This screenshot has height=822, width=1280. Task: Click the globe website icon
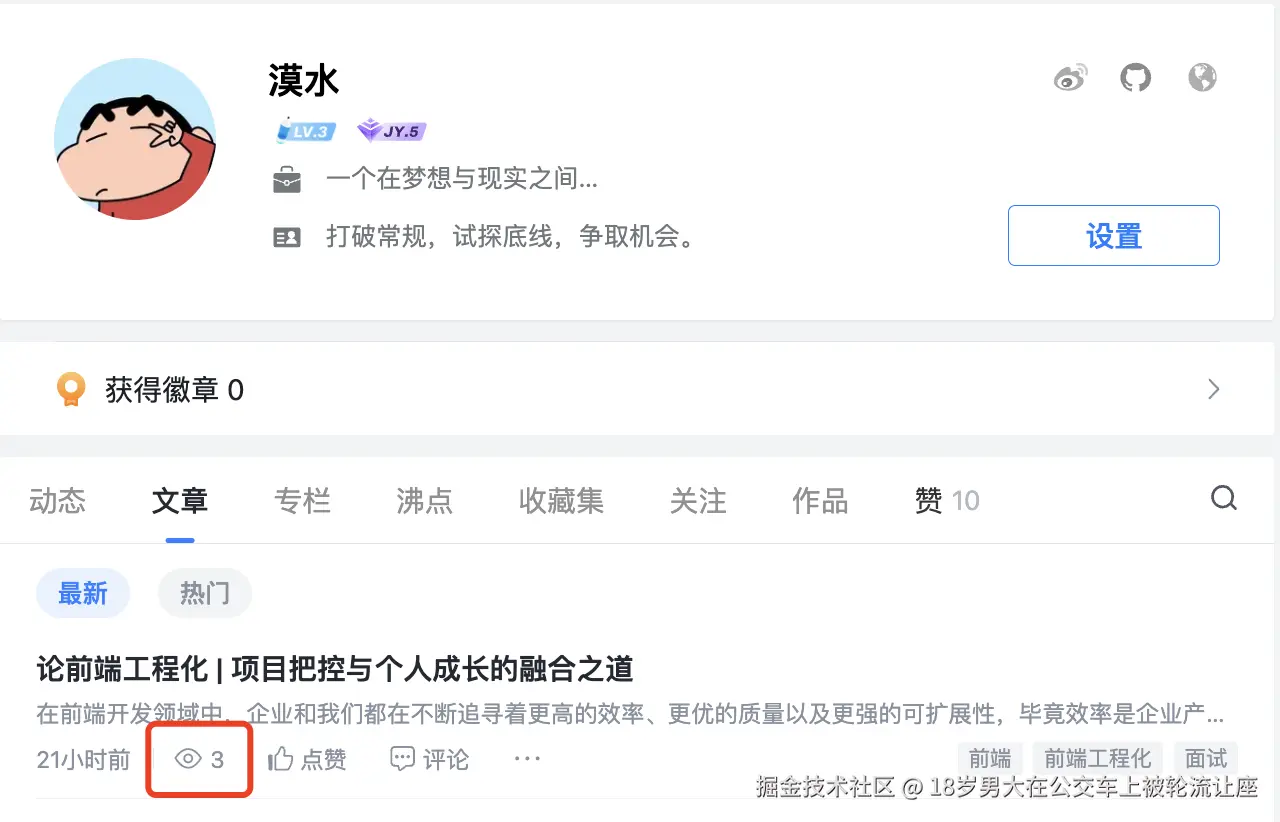click(1202, 76)
